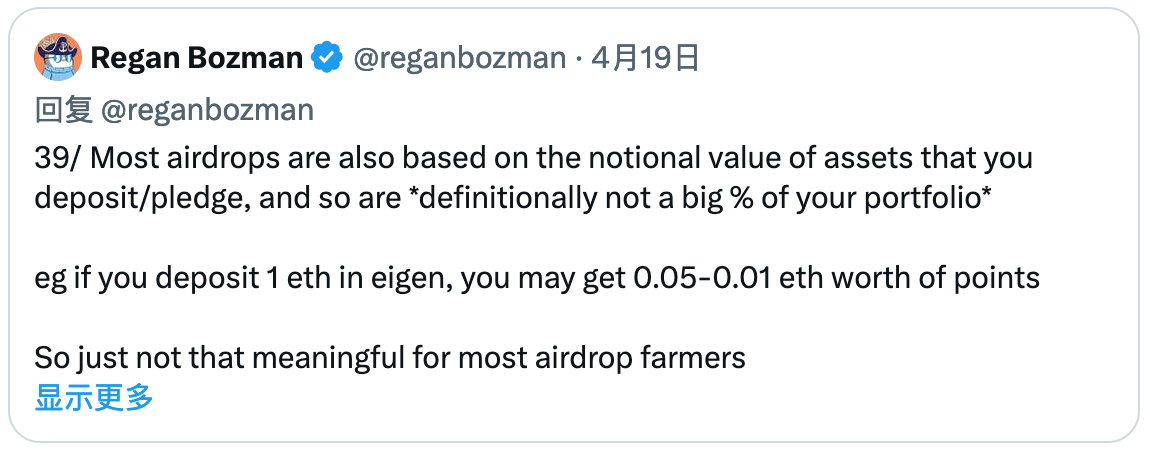This screenshot has width=1150, height=450.
Task: Click the "deposit/pledge" text
Action: click(x=138, y=198)
